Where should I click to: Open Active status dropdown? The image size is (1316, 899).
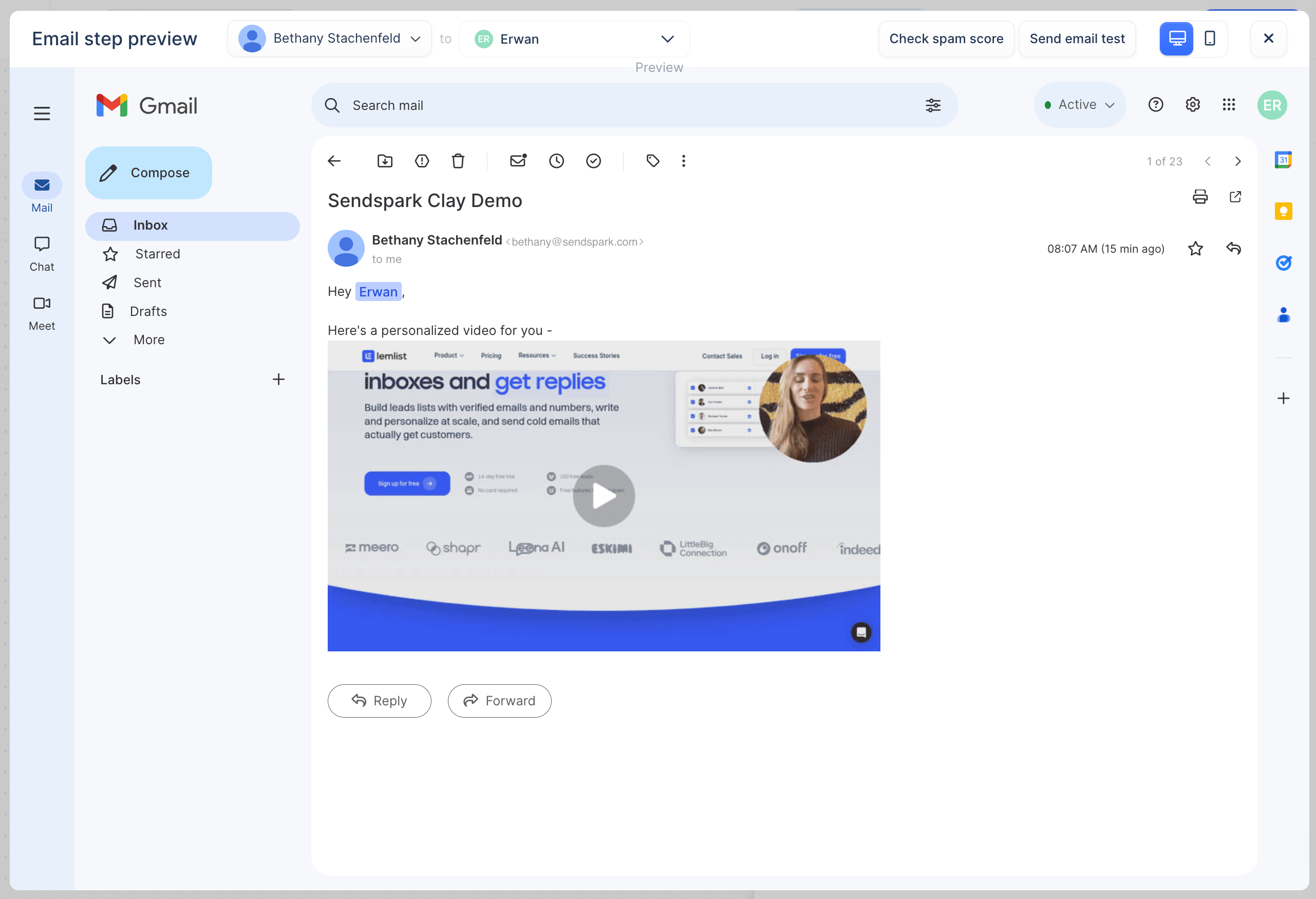pyautogui.click(x=1079, y=105)
